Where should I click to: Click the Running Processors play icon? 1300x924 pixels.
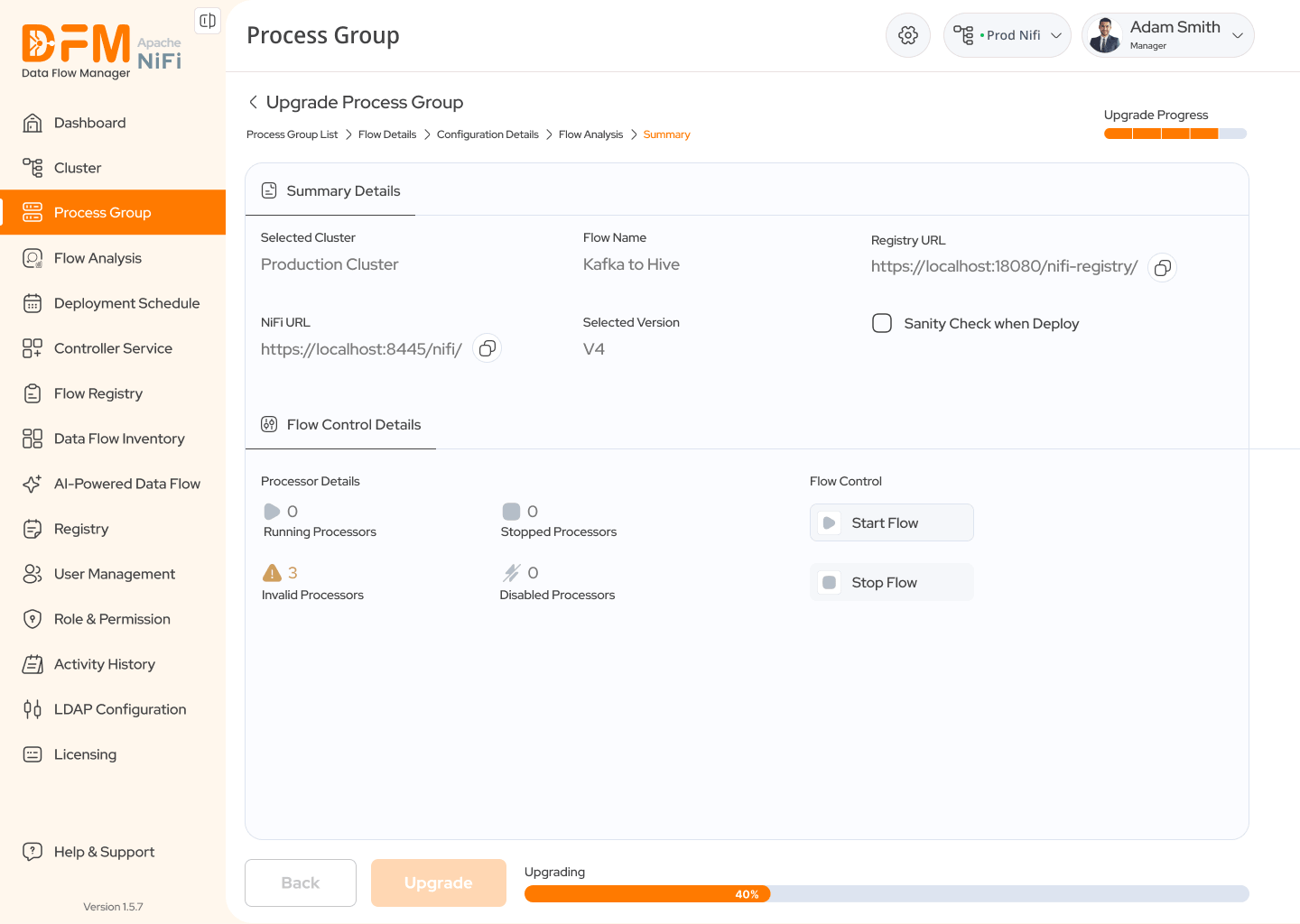coord(272,512)
